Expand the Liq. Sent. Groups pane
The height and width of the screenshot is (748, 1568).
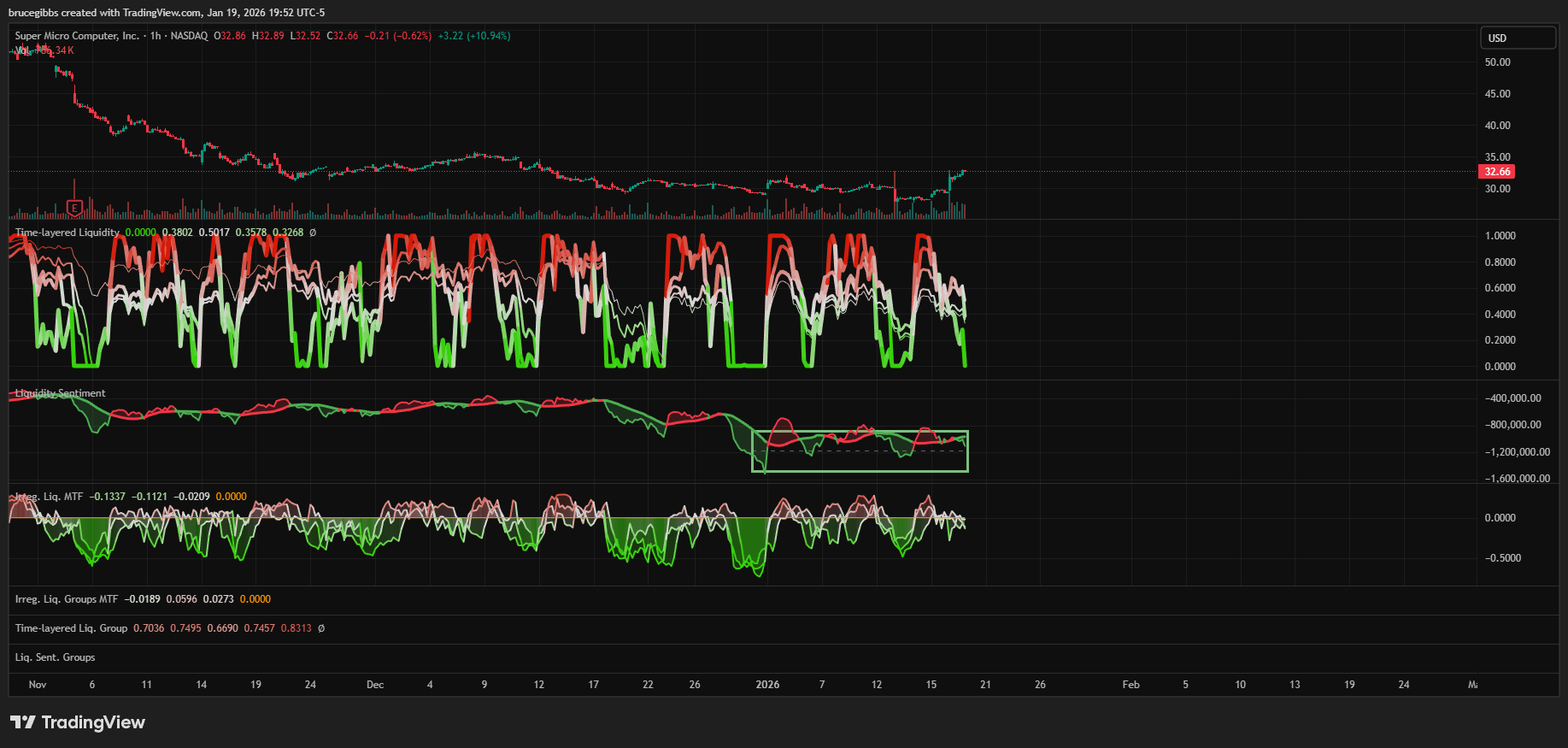tap(56, 657)
